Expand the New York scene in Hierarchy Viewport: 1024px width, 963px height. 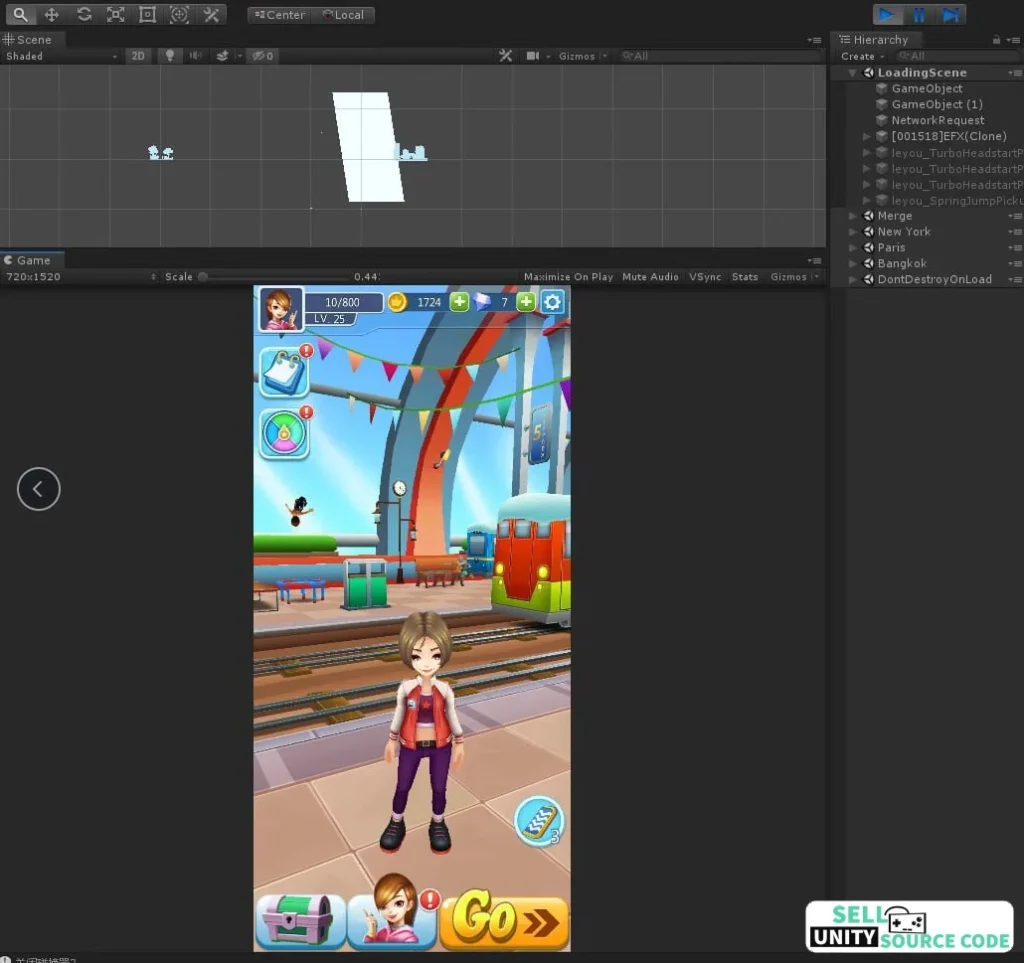click(x=853, y=232)
